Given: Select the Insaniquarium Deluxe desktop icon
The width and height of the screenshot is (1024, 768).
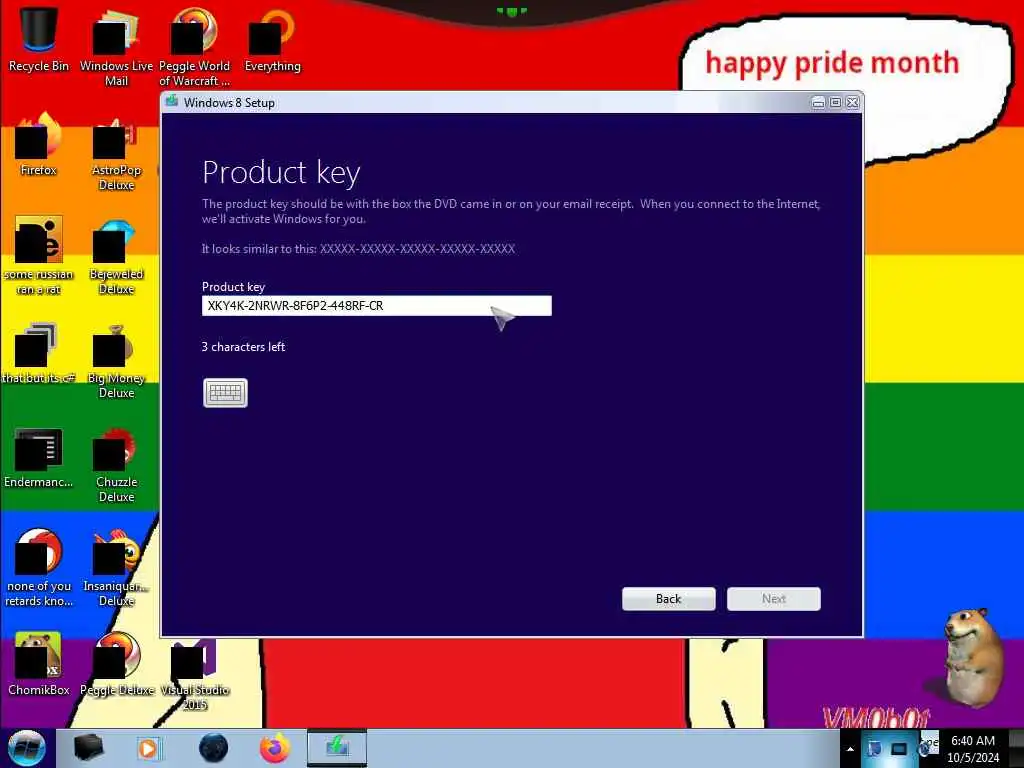Looking at the screenshot, I should click(x=116, y=568).
